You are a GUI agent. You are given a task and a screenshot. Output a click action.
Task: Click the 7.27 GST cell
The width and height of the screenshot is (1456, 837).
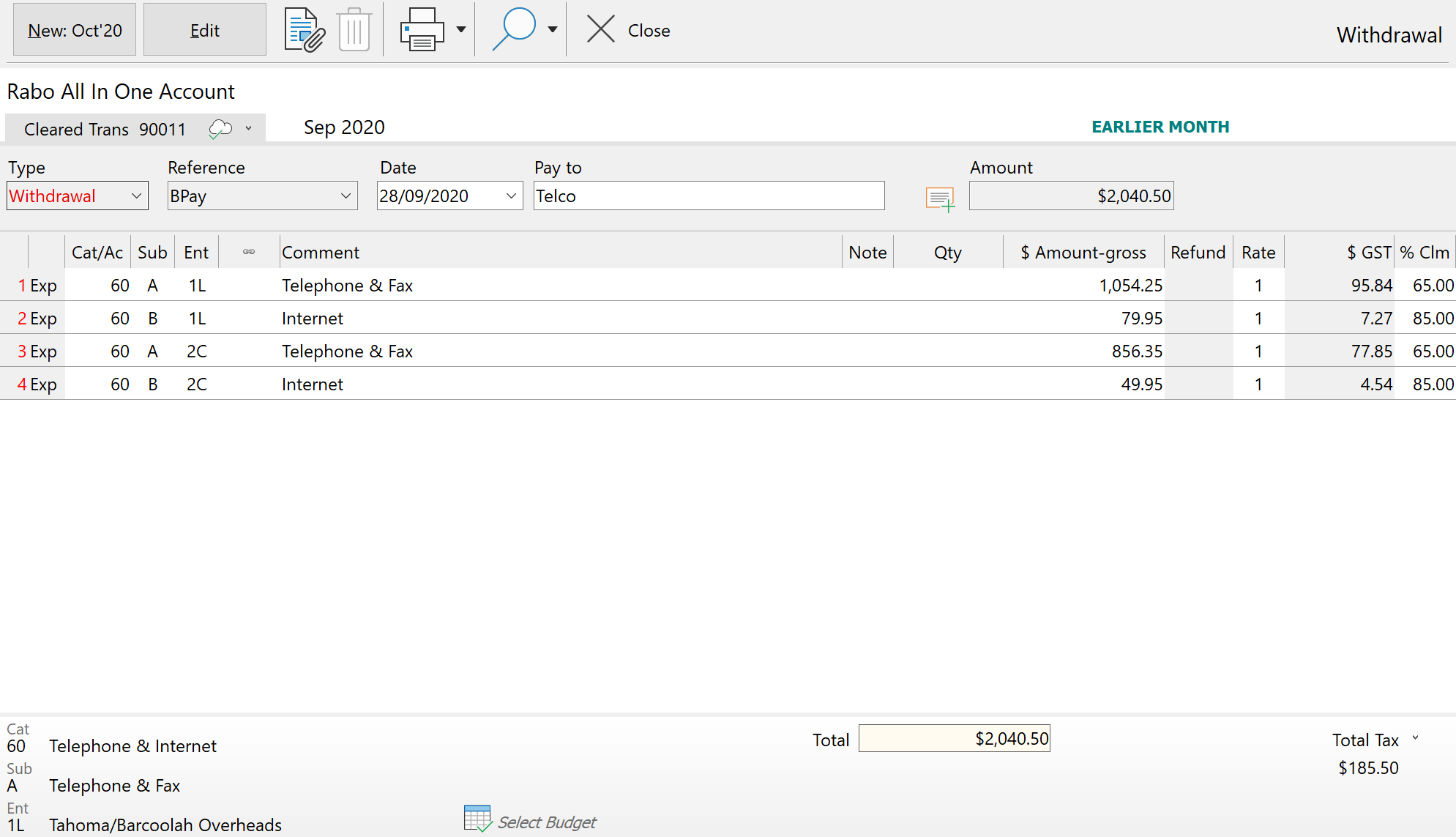[1340, 318]
